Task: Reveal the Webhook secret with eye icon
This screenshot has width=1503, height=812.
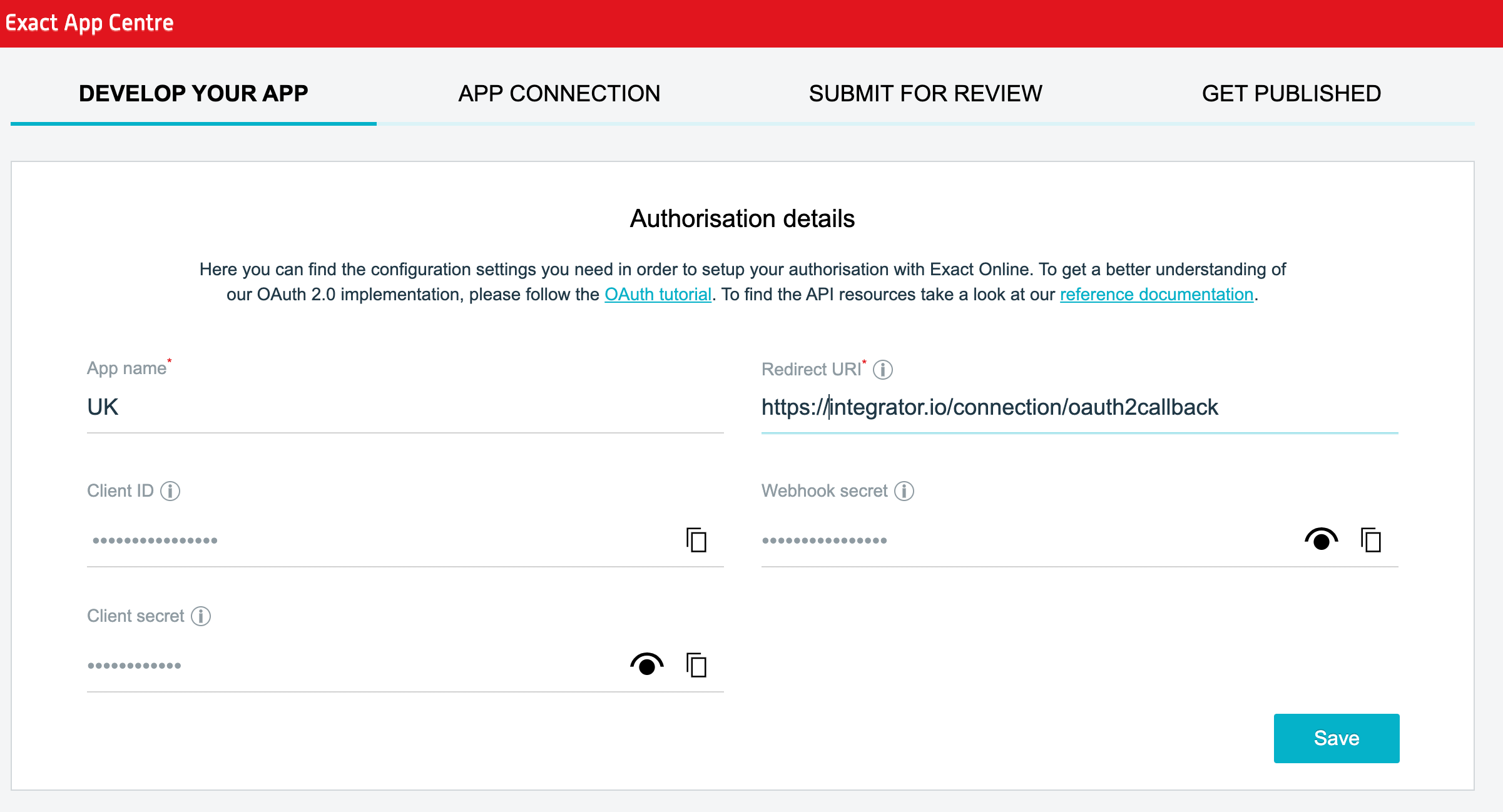Action: 1321,539
